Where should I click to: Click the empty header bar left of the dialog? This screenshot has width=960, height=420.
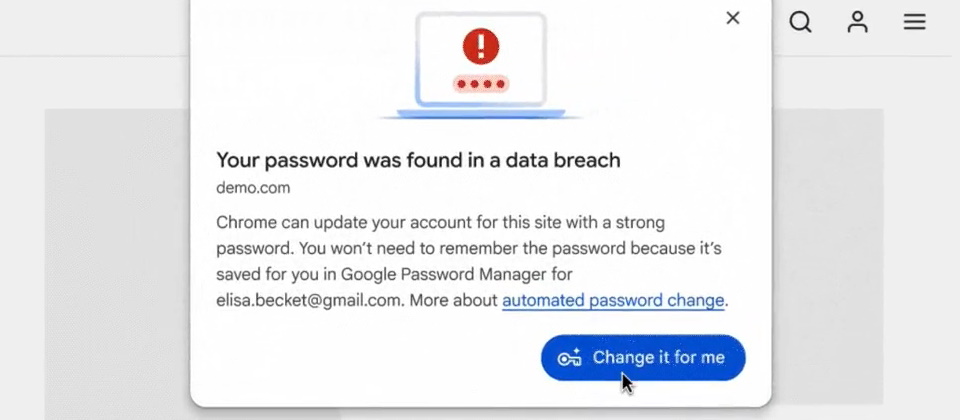[x=95, y=28]
